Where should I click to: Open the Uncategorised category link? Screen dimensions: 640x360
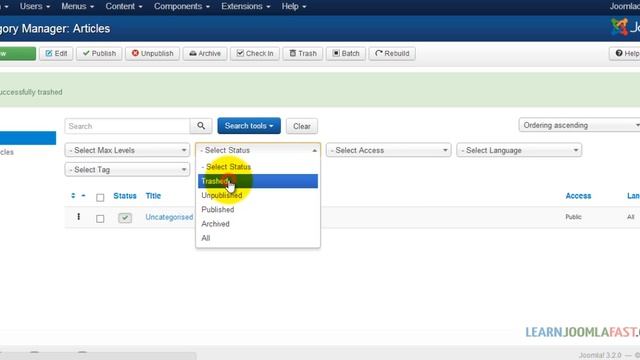pyautogui.click(x=169, y=217)
